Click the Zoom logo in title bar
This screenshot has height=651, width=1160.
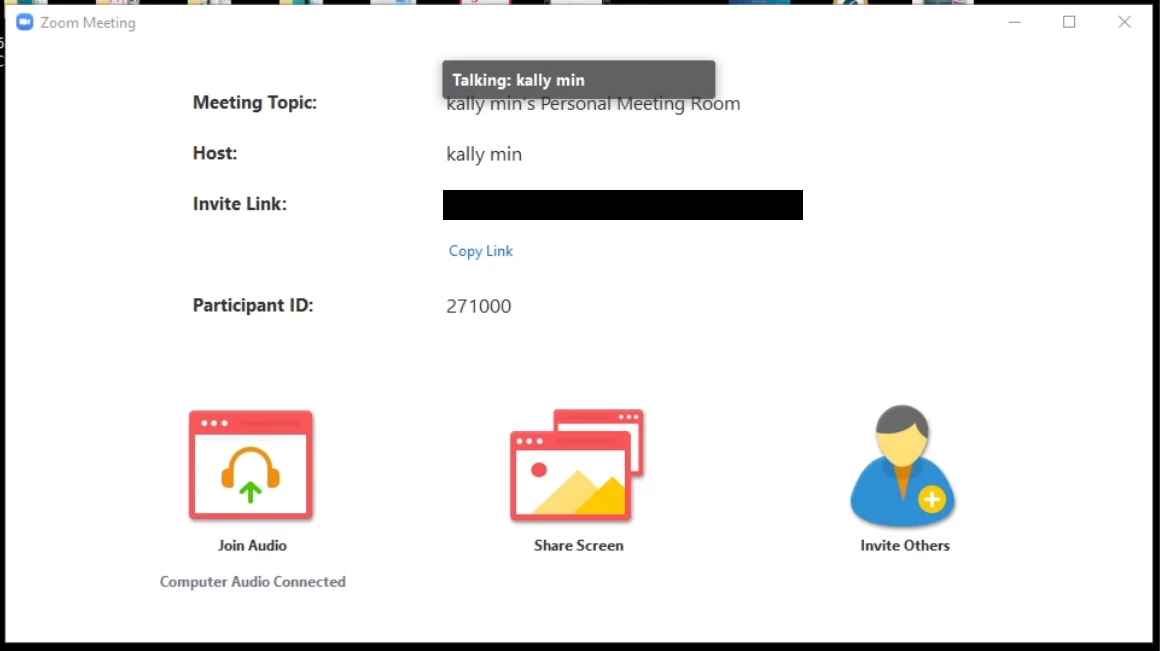click(24, 22)
